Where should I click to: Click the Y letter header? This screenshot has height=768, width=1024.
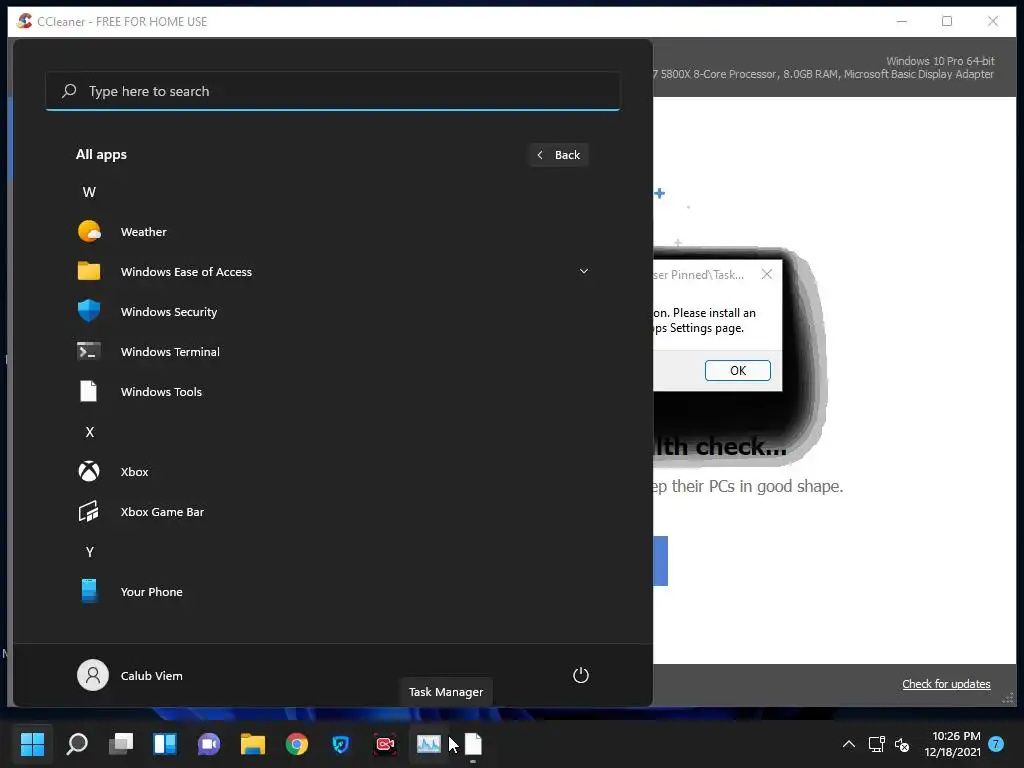(89, 552)
